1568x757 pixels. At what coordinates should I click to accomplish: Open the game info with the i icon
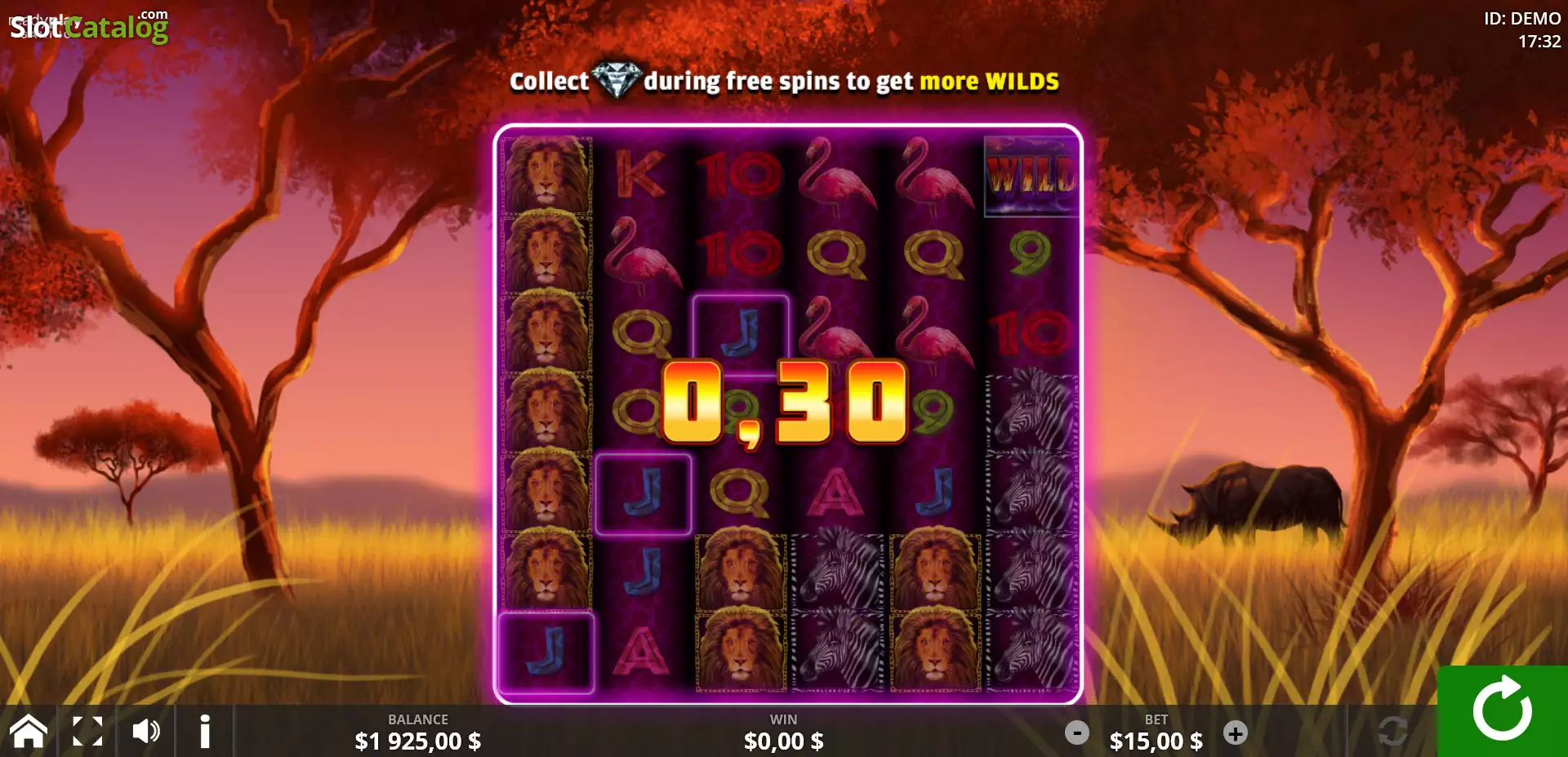pos(205,731)
